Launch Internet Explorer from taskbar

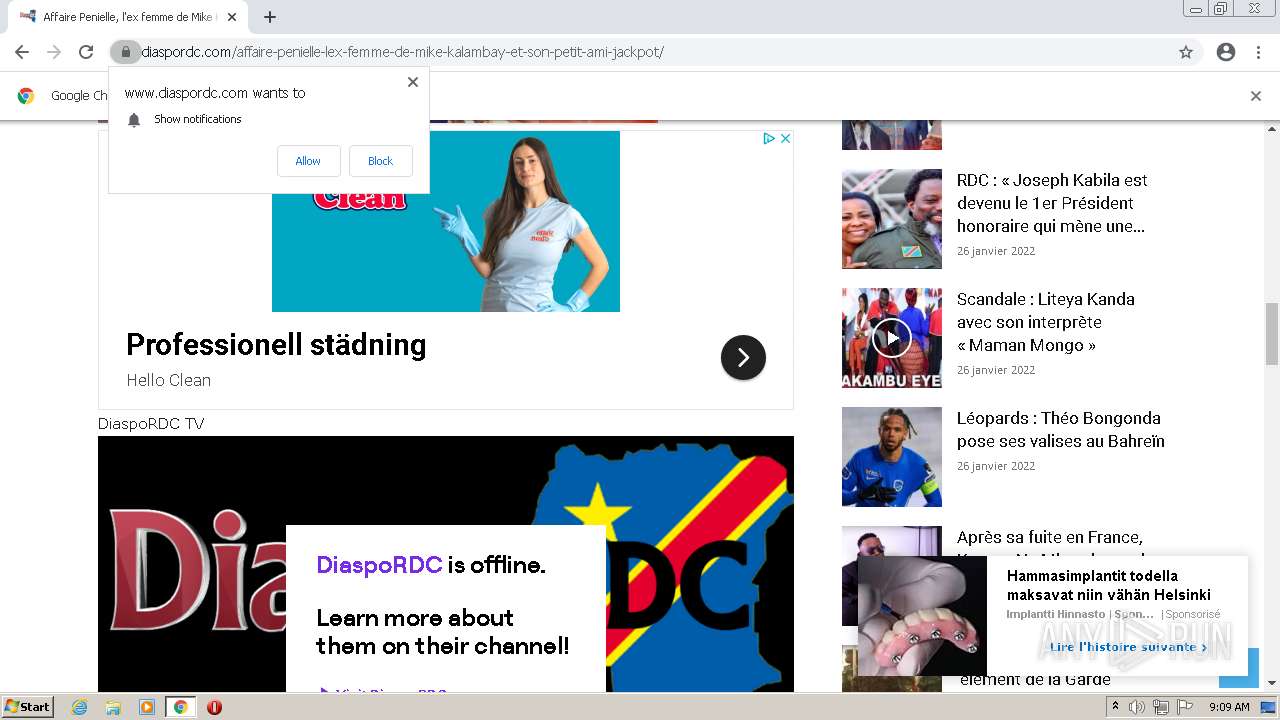(79, 707)
